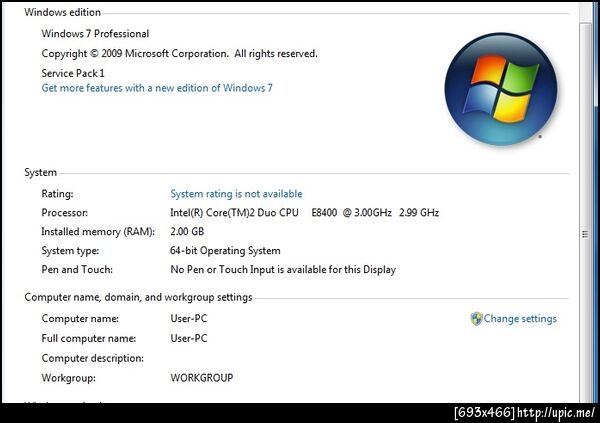Click the 'WORKGROUP' value

point(202,378)
